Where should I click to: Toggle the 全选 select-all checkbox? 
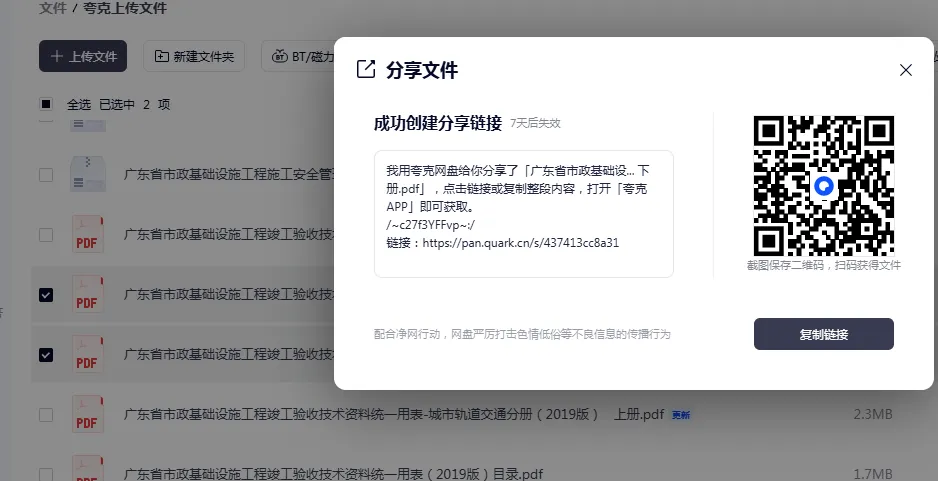coord(46,104)
